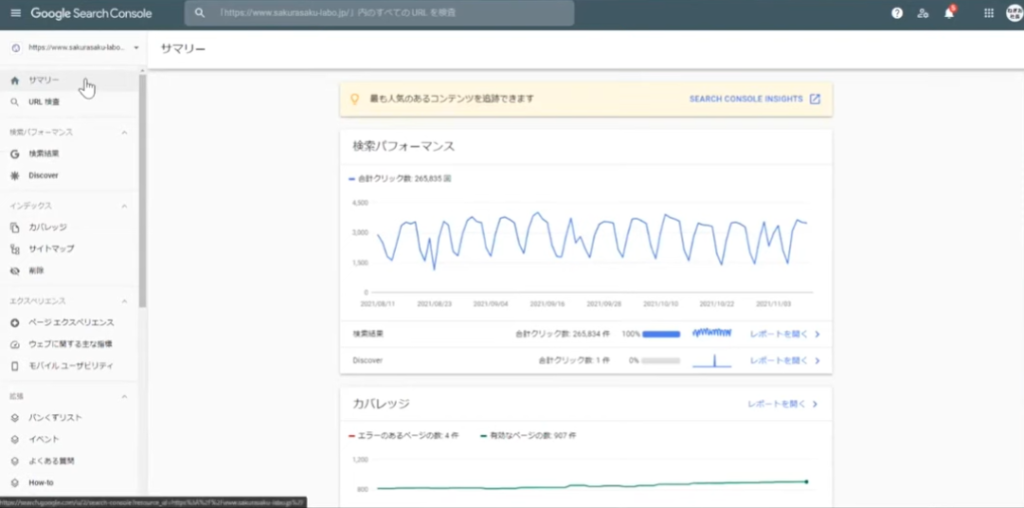Click the Google Search Console logo
The width and height of the screenshot is (1024, 508).
tap(91, 13)
